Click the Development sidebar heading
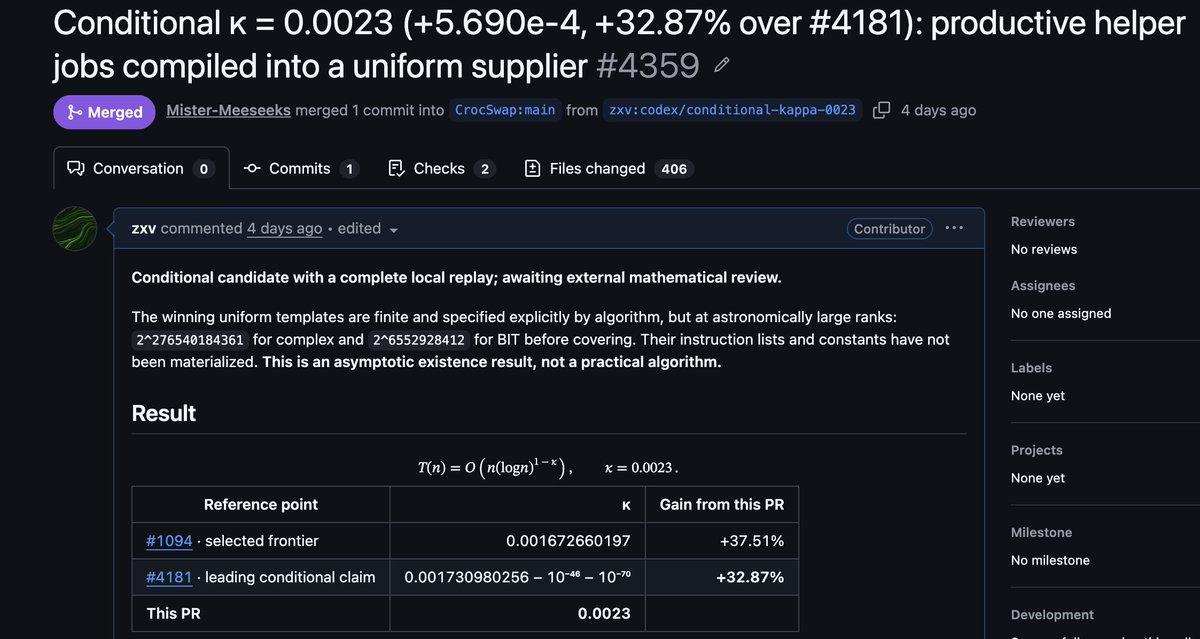The width and height of the screenshot is (1200, 639). (x=1052, y=614)
